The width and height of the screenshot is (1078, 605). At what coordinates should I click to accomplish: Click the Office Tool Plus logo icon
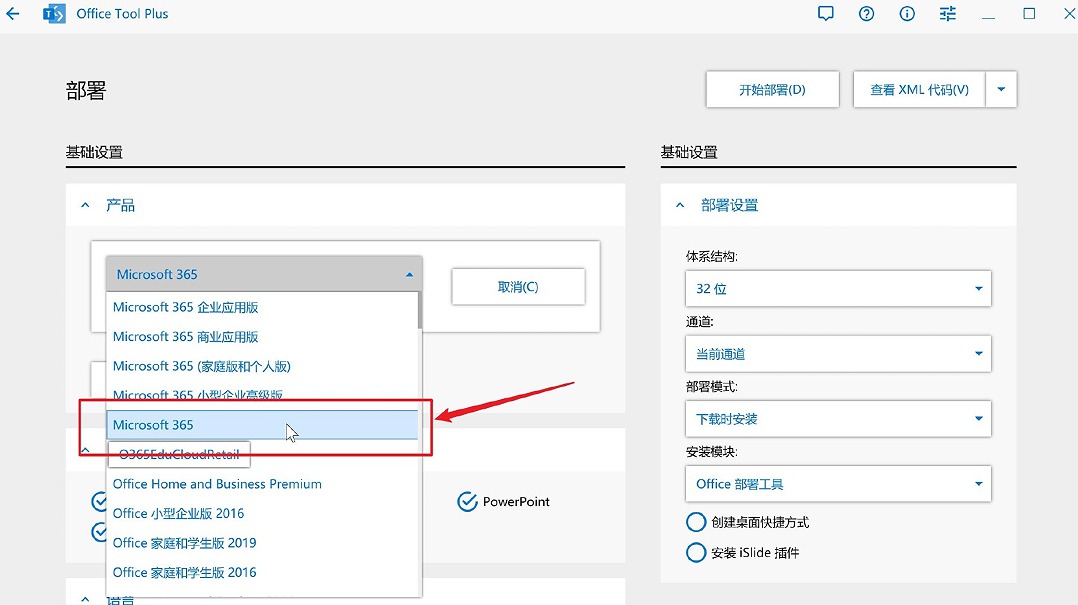coord(54,14)
